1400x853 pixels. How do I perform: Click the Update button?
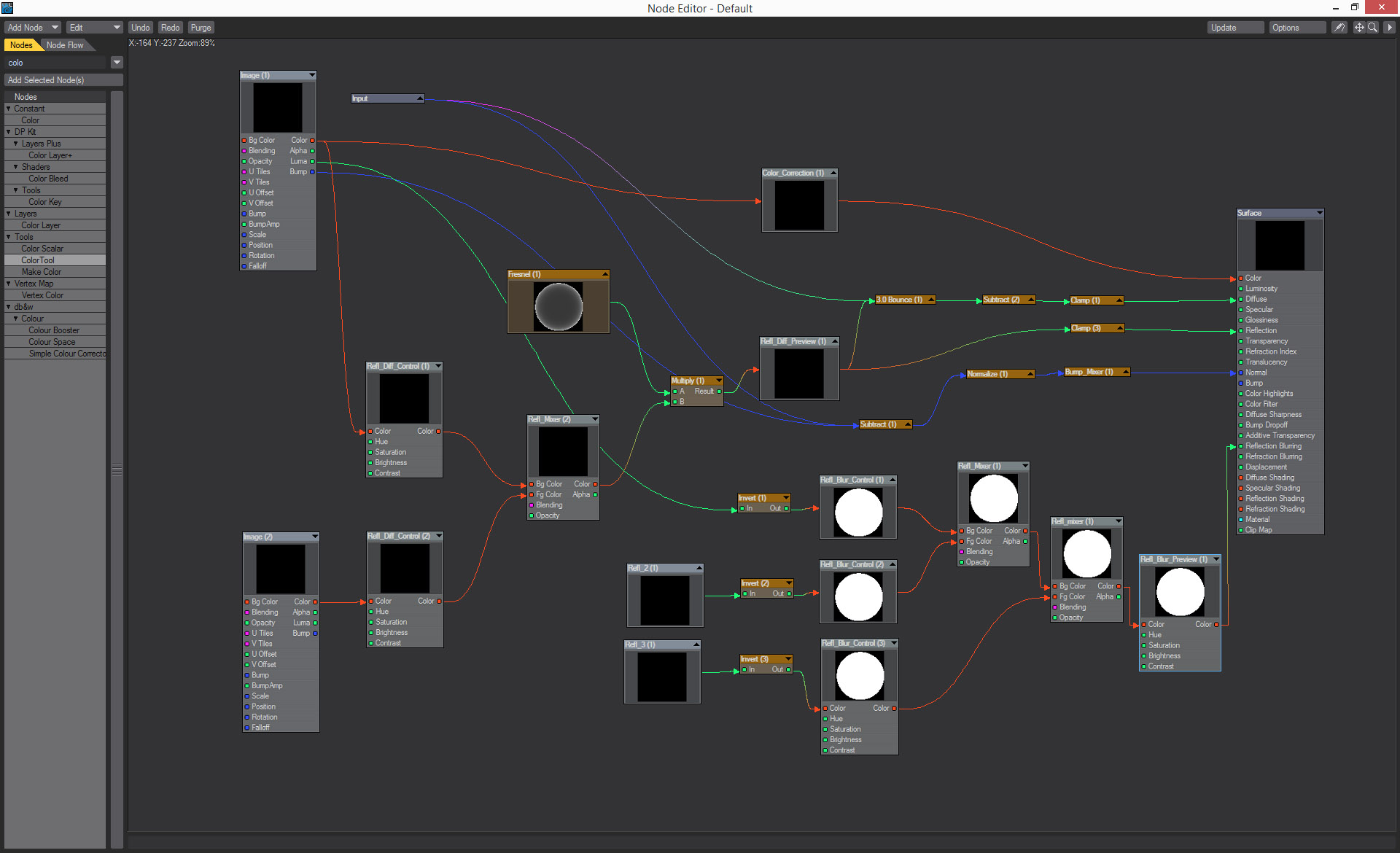click(1234, 28)
